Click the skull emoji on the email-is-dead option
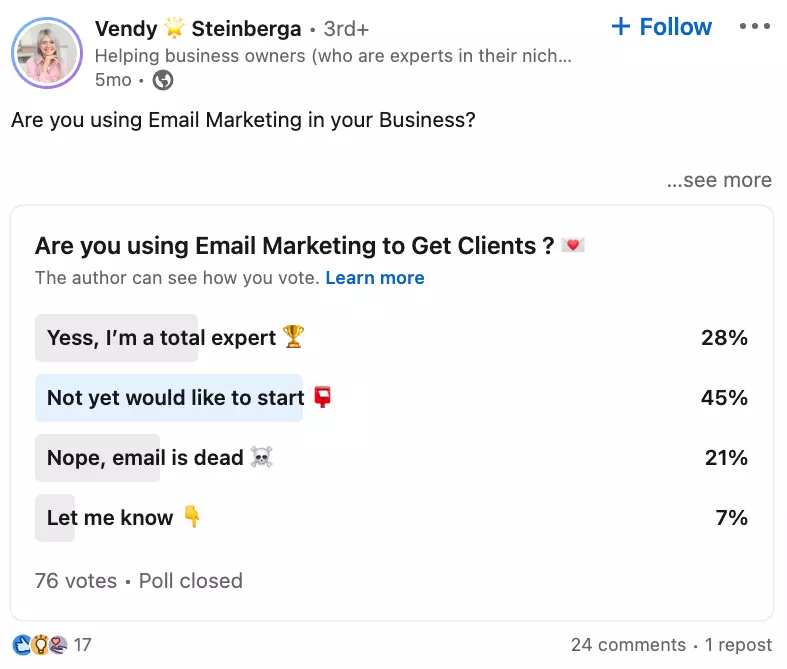 click(x=262, y=458)
